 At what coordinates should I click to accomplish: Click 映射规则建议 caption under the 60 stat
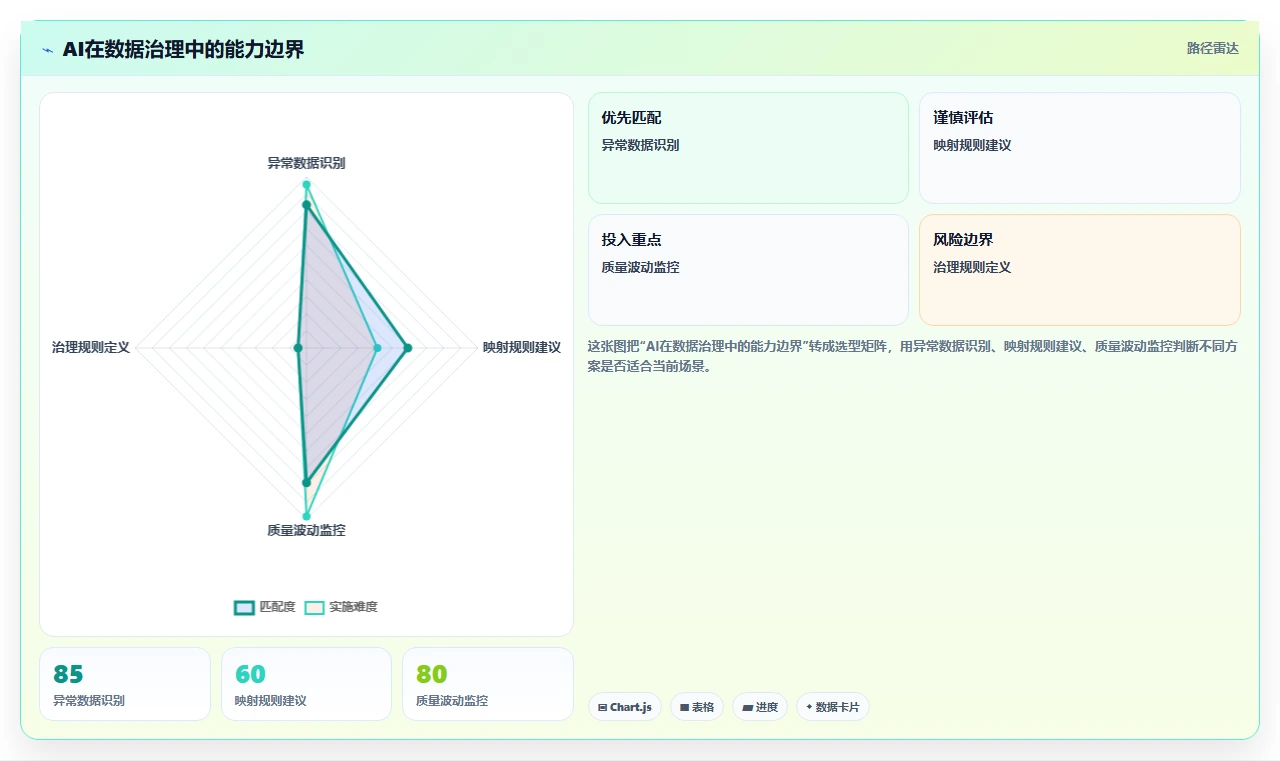(271, 701)
